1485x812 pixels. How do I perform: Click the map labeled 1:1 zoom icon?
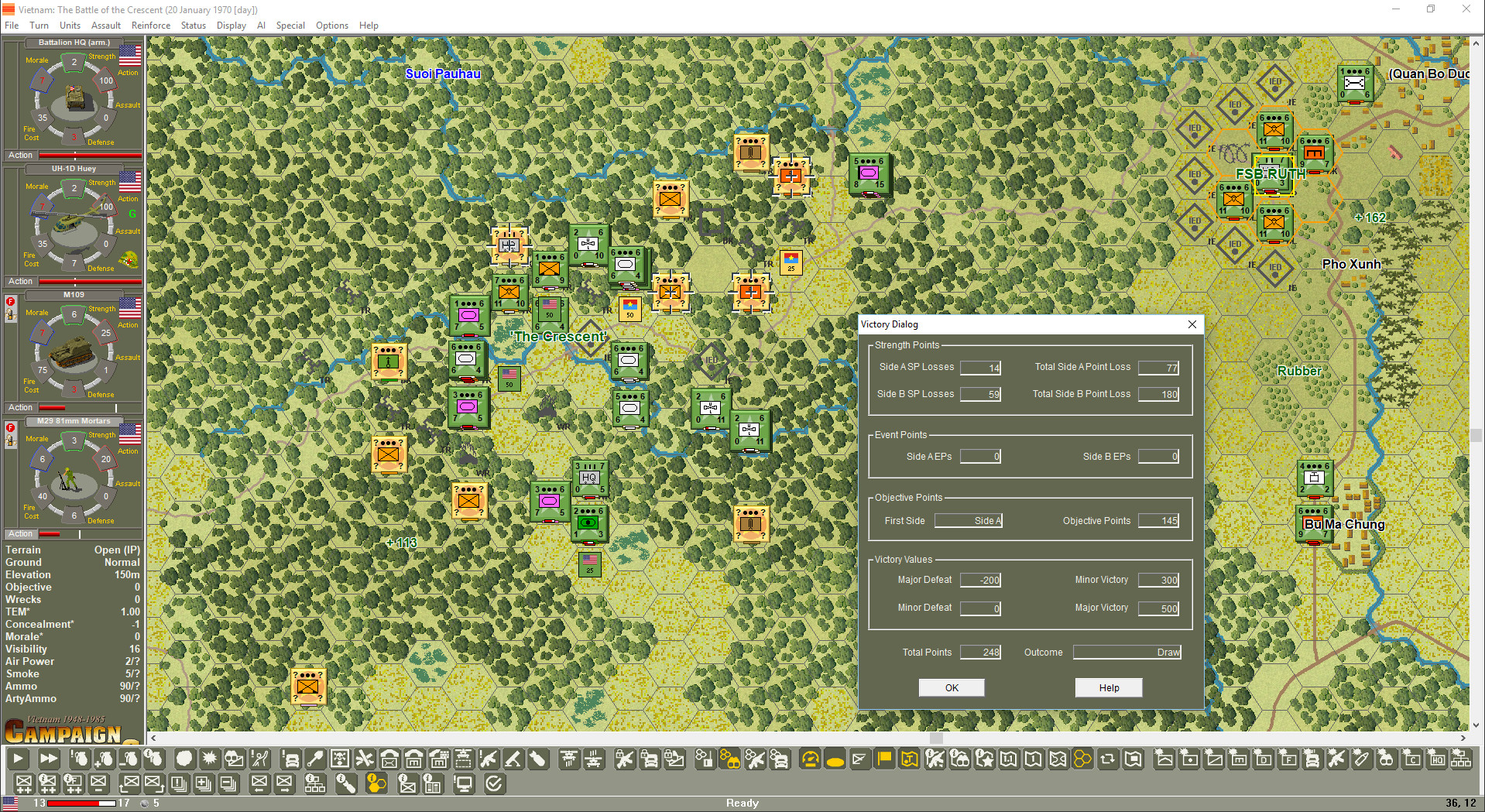pyautogui.click(x=1008, y=759)
